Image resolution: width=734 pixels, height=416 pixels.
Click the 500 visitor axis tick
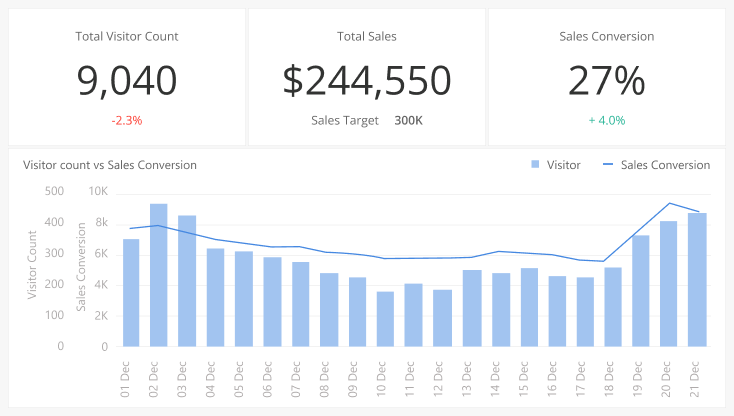tap(54, 191)
